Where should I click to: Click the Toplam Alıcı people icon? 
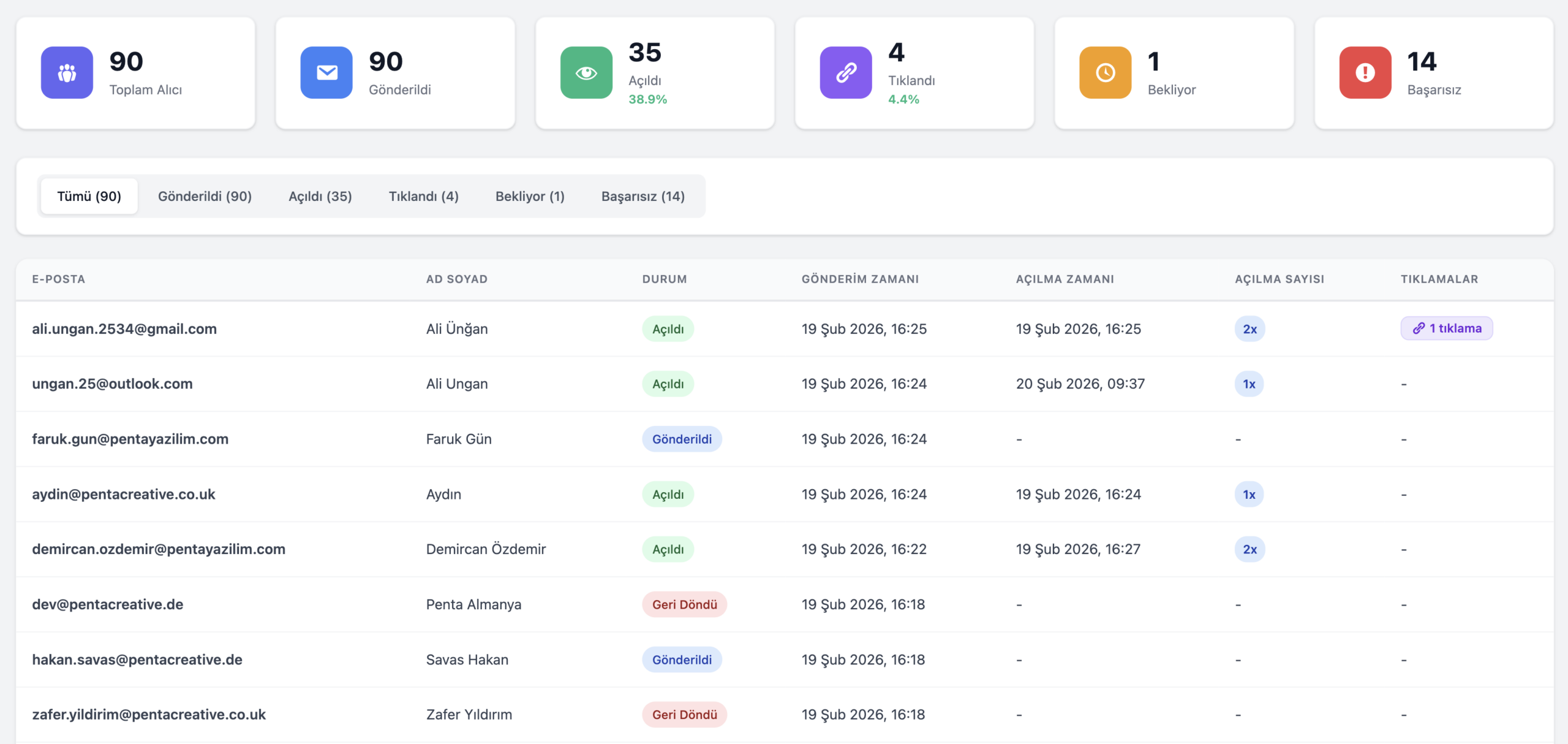click(x=67, y=72)
